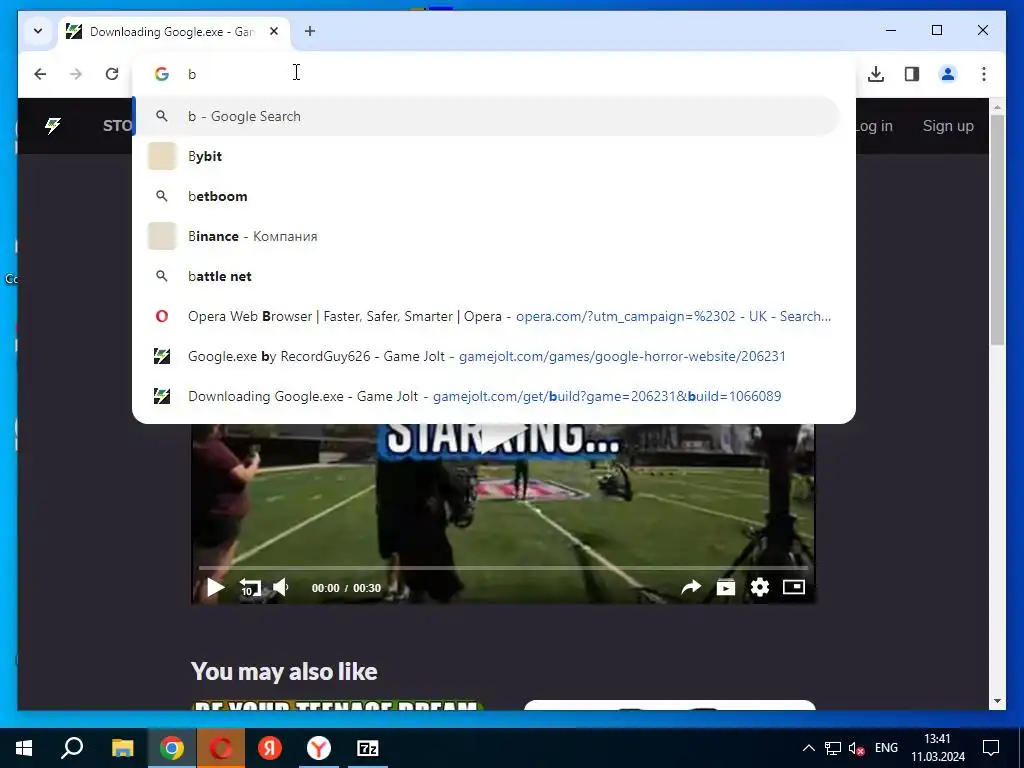Image resolution: width=1024 pixels, height=768 pixels.
Task: Click the browser forward arrow
Action: click(76, 74)
